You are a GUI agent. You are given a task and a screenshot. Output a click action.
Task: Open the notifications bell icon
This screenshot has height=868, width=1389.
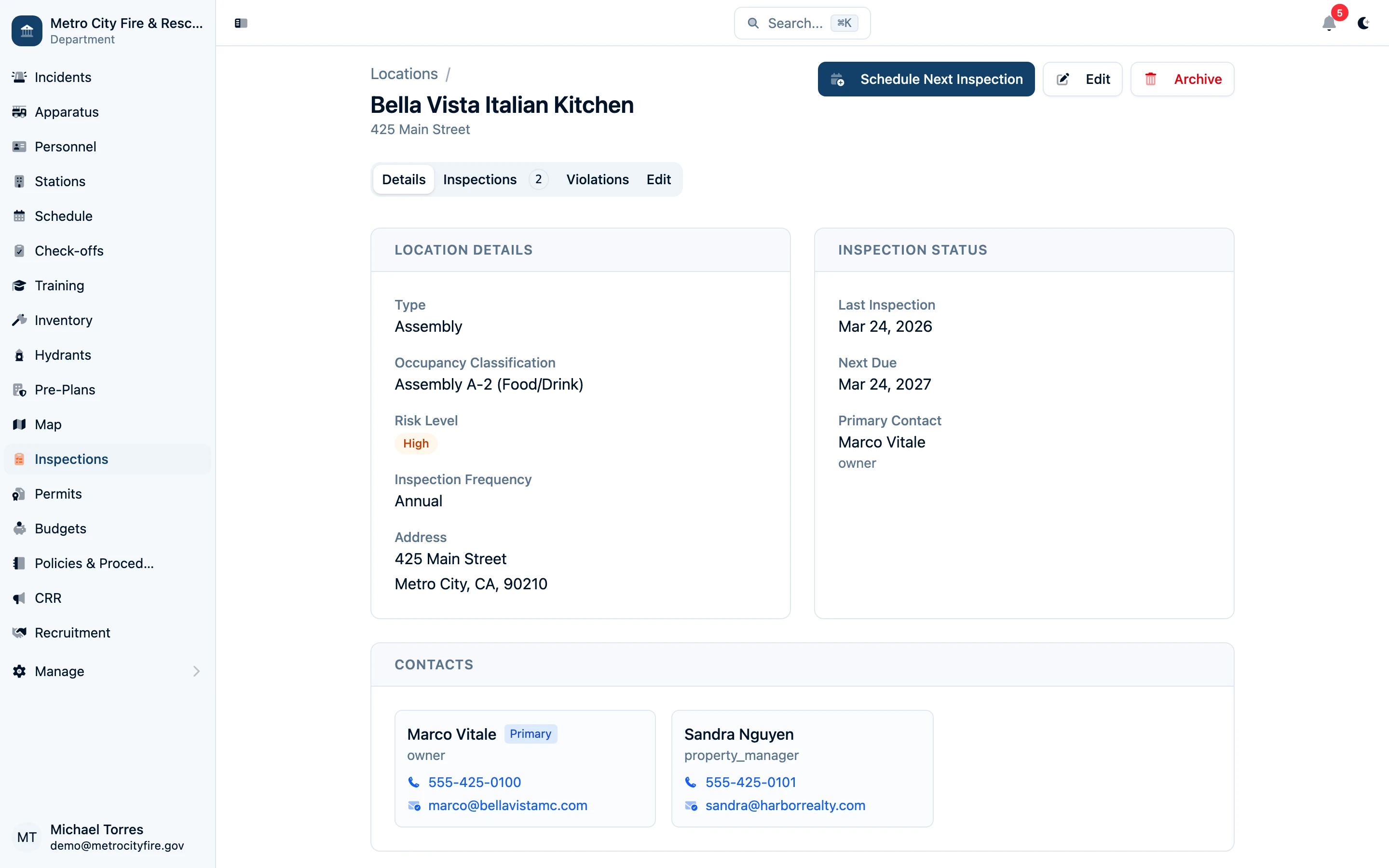(1328, 24)
